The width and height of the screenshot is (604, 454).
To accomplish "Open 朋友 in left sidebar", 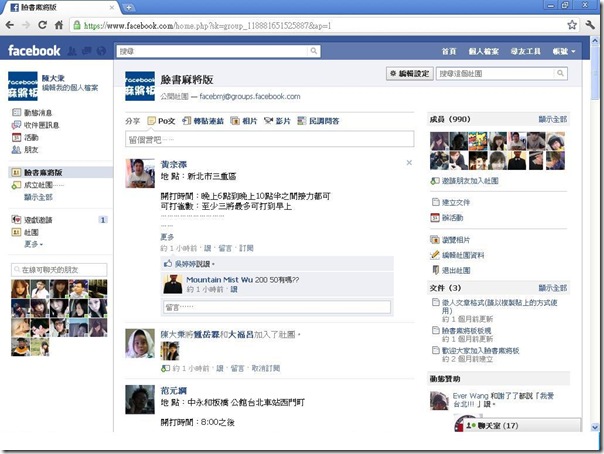I will pos(25,149).
